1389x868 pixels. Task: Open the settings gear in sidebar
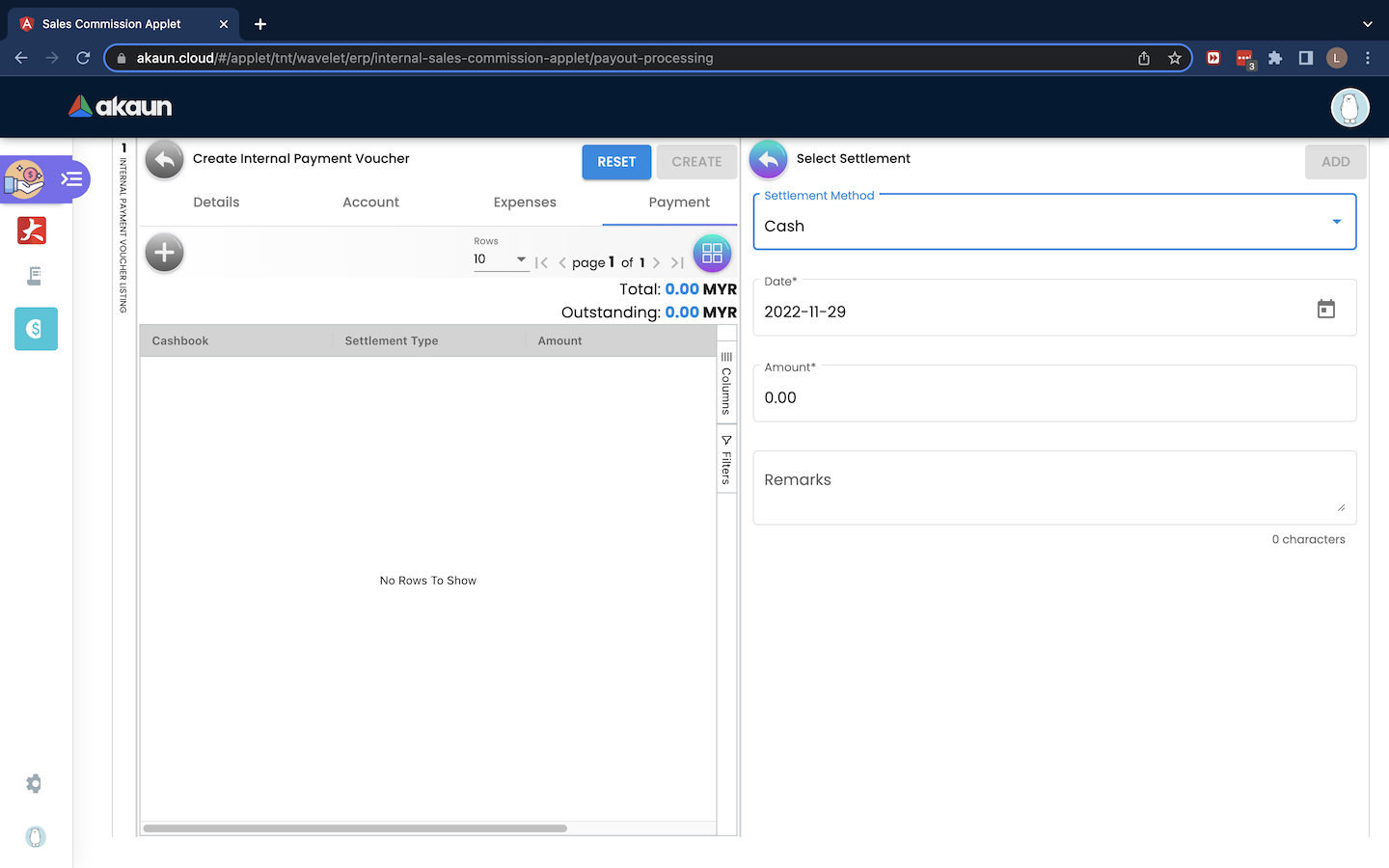35,784
